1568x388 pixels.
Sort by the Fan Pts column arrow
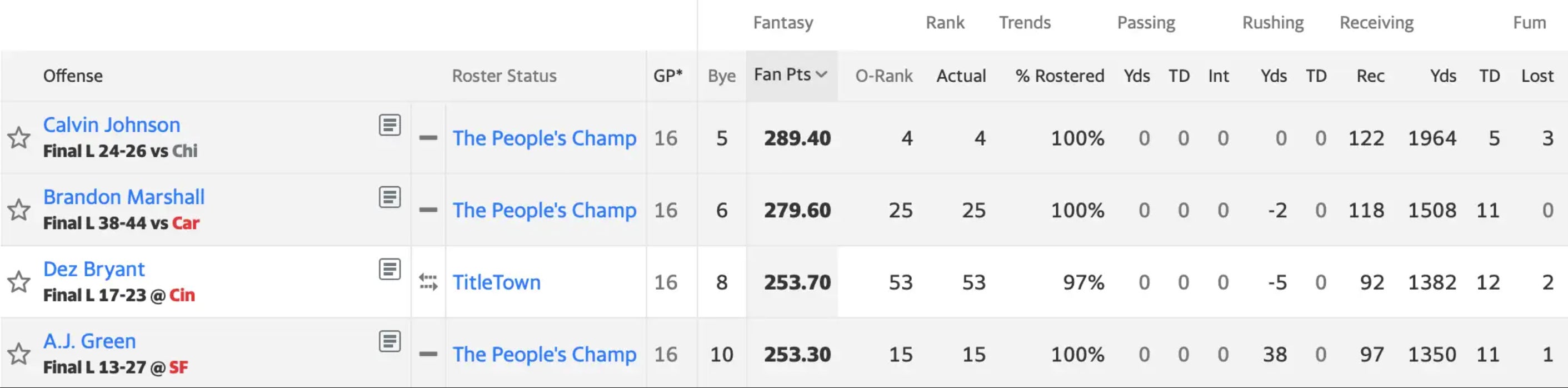pyautogui.click(x=821, y=75)
